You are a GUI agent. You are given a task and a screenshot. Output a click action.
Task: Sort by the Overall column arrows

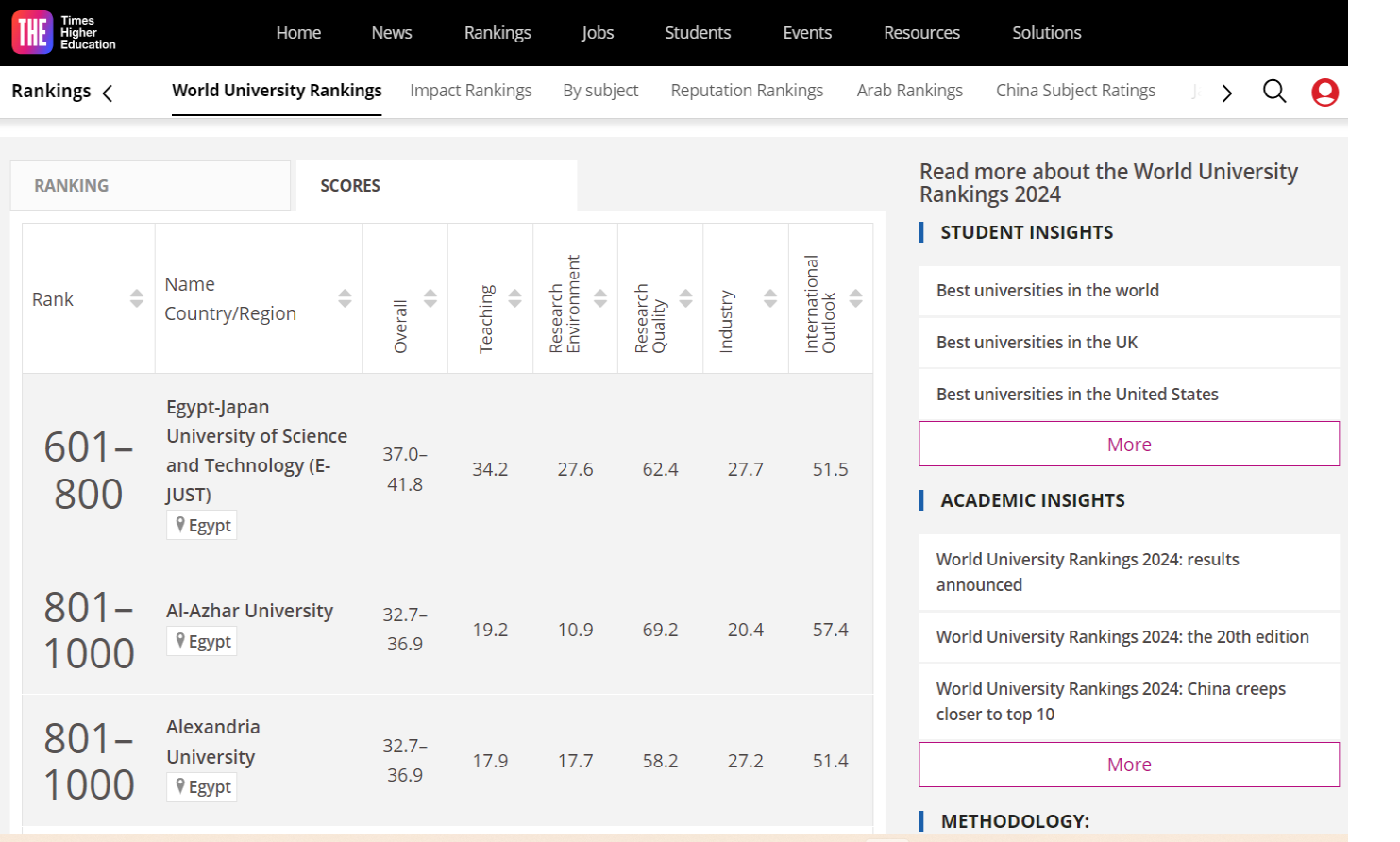[x=430, y=298]
